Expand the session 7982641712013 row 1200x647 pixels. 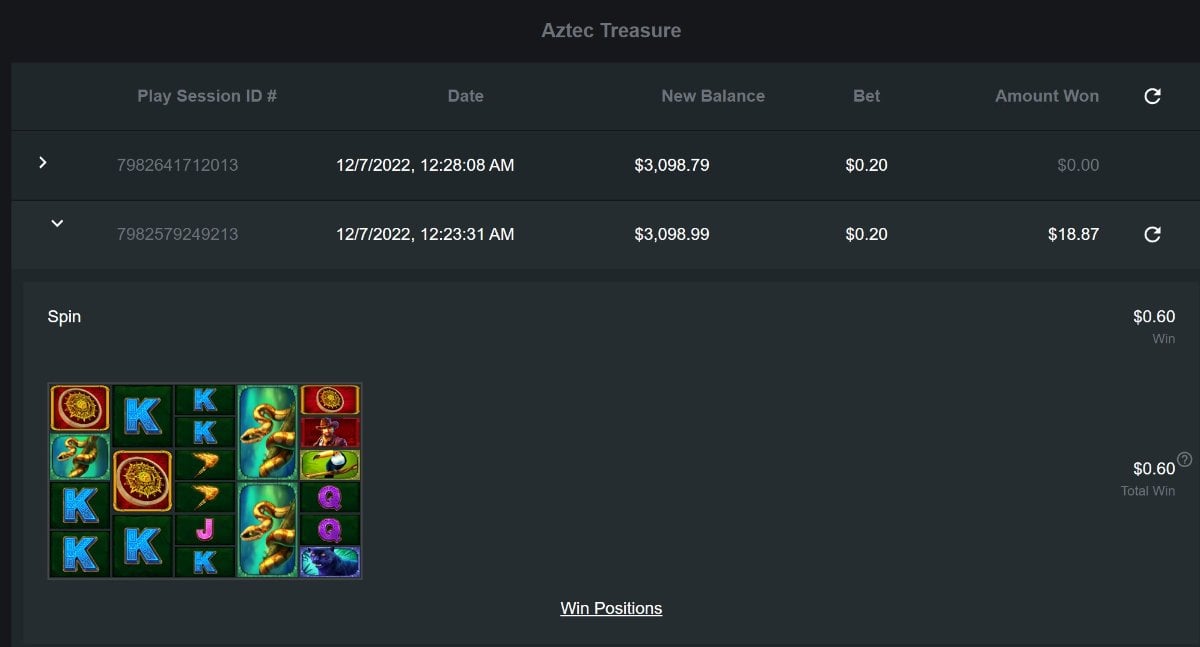point(42,162)
